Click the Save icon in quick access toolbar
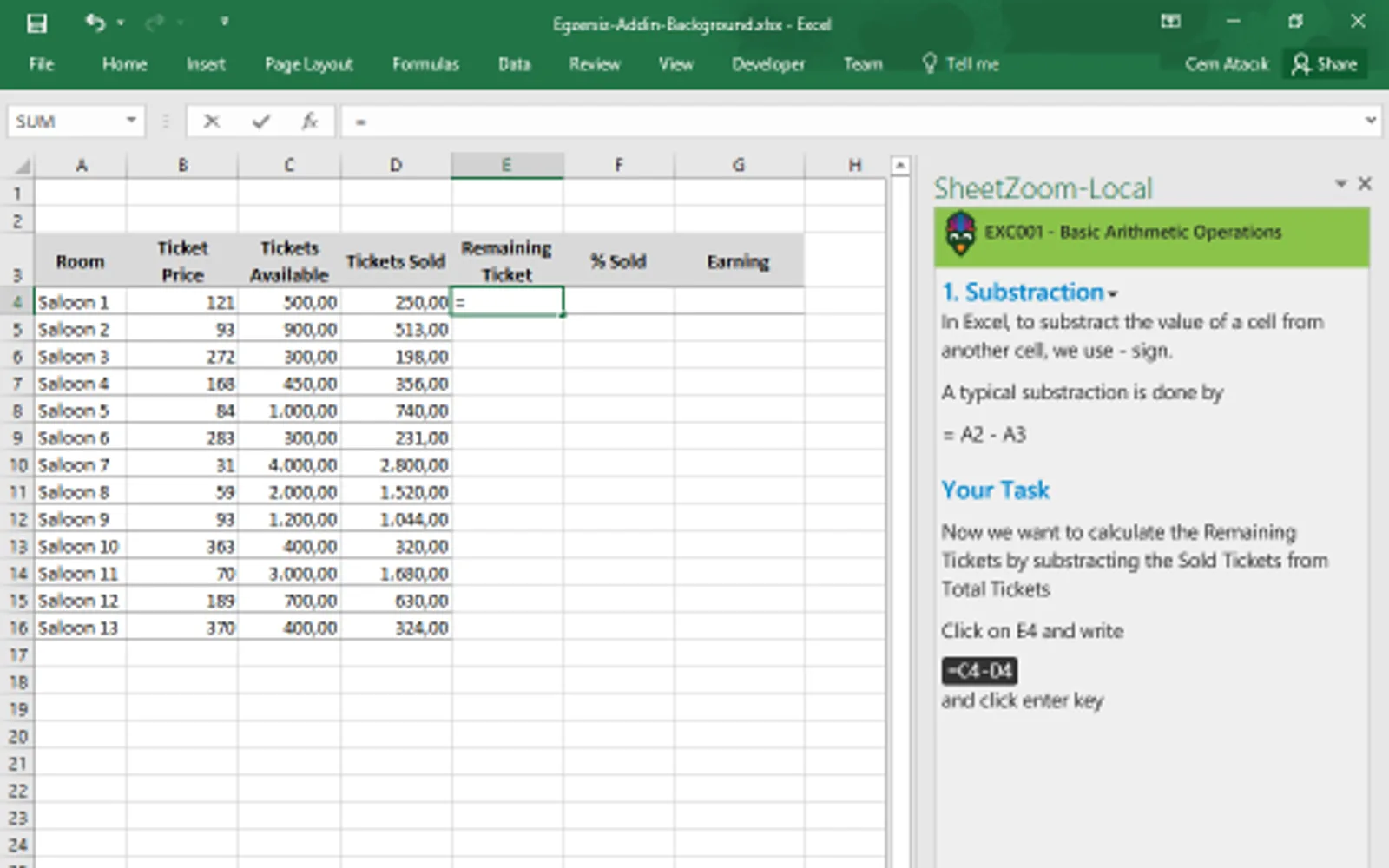 pyautogui.click(x=36, y=23)
